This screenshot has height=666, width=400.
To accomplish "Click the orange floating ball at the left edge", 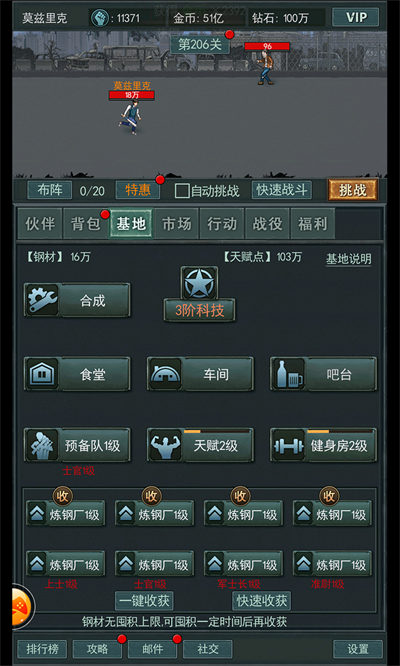I will 18,607.
